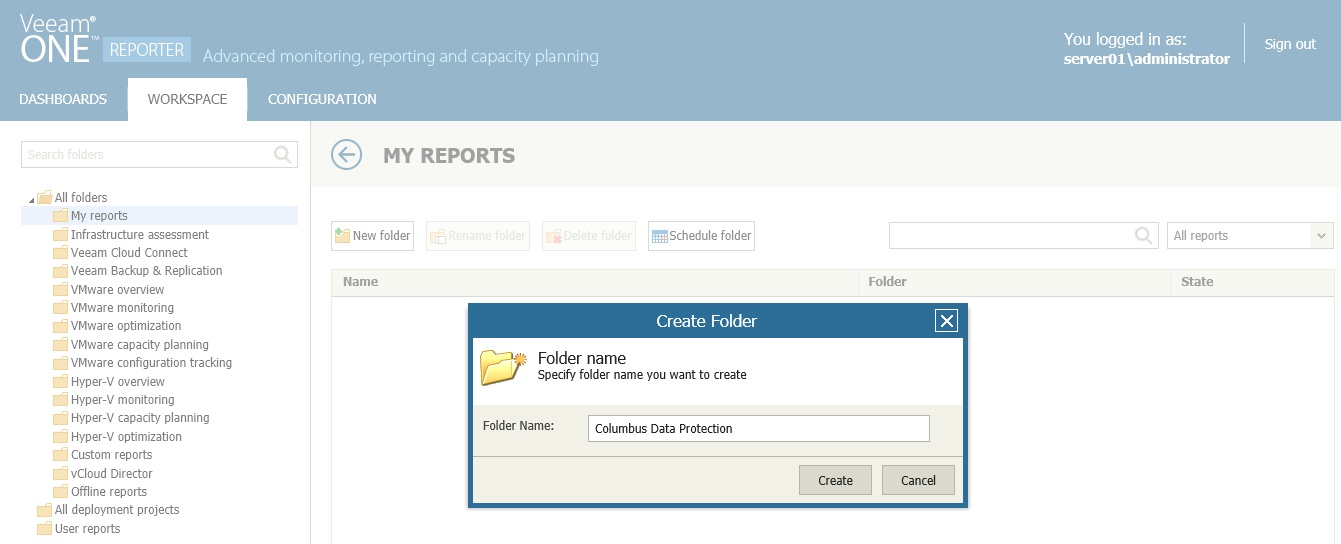Select the Hyper-V monitoring folder icon
Image resolution: width=1341 pixels, height=544 pixels.
click(x=61, y=400)
